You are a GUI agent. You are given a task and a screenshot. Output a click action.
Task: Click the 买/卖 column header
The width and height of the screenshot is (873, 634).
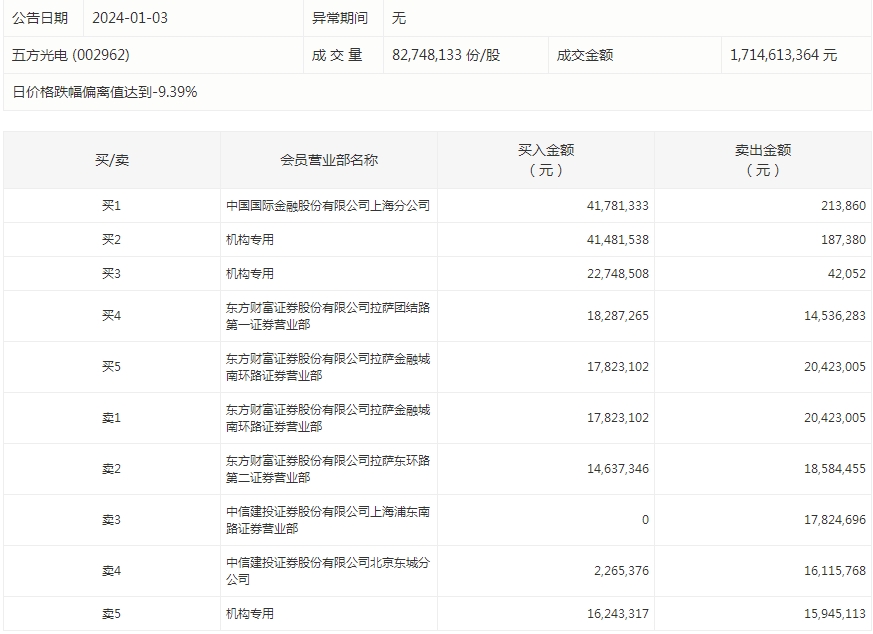111,160
